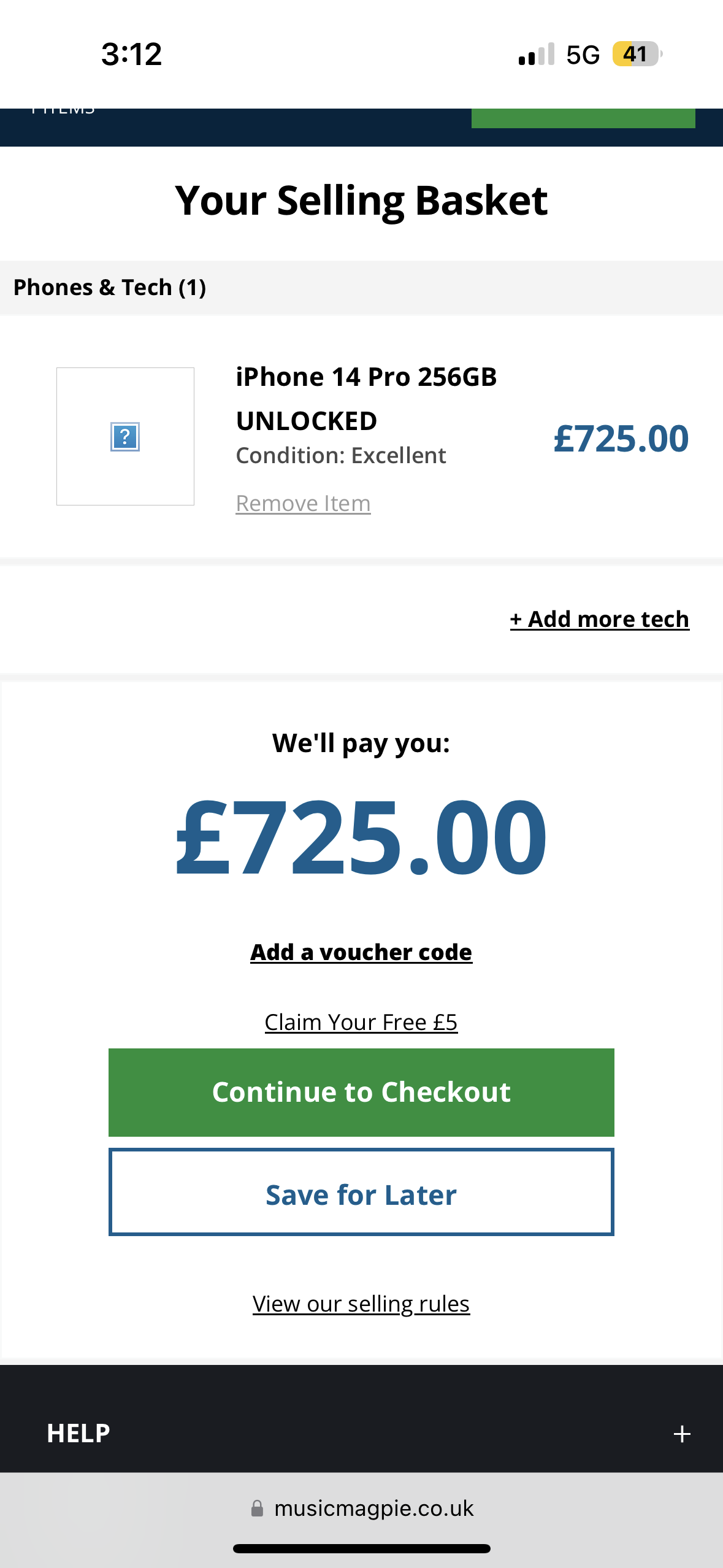723x1568 pixels.
Task: Select the Phones & Tech (1) section header
Action: [x=110, y=288]
